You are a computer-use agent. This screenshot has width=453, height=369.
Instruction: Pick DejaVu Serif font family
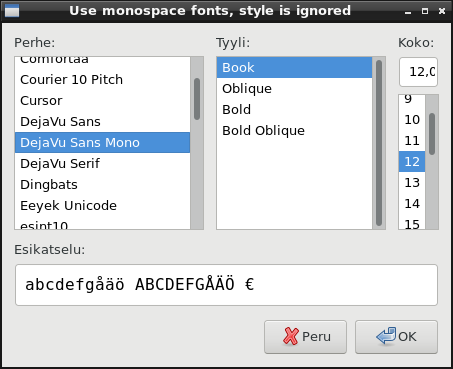(102, 164)
